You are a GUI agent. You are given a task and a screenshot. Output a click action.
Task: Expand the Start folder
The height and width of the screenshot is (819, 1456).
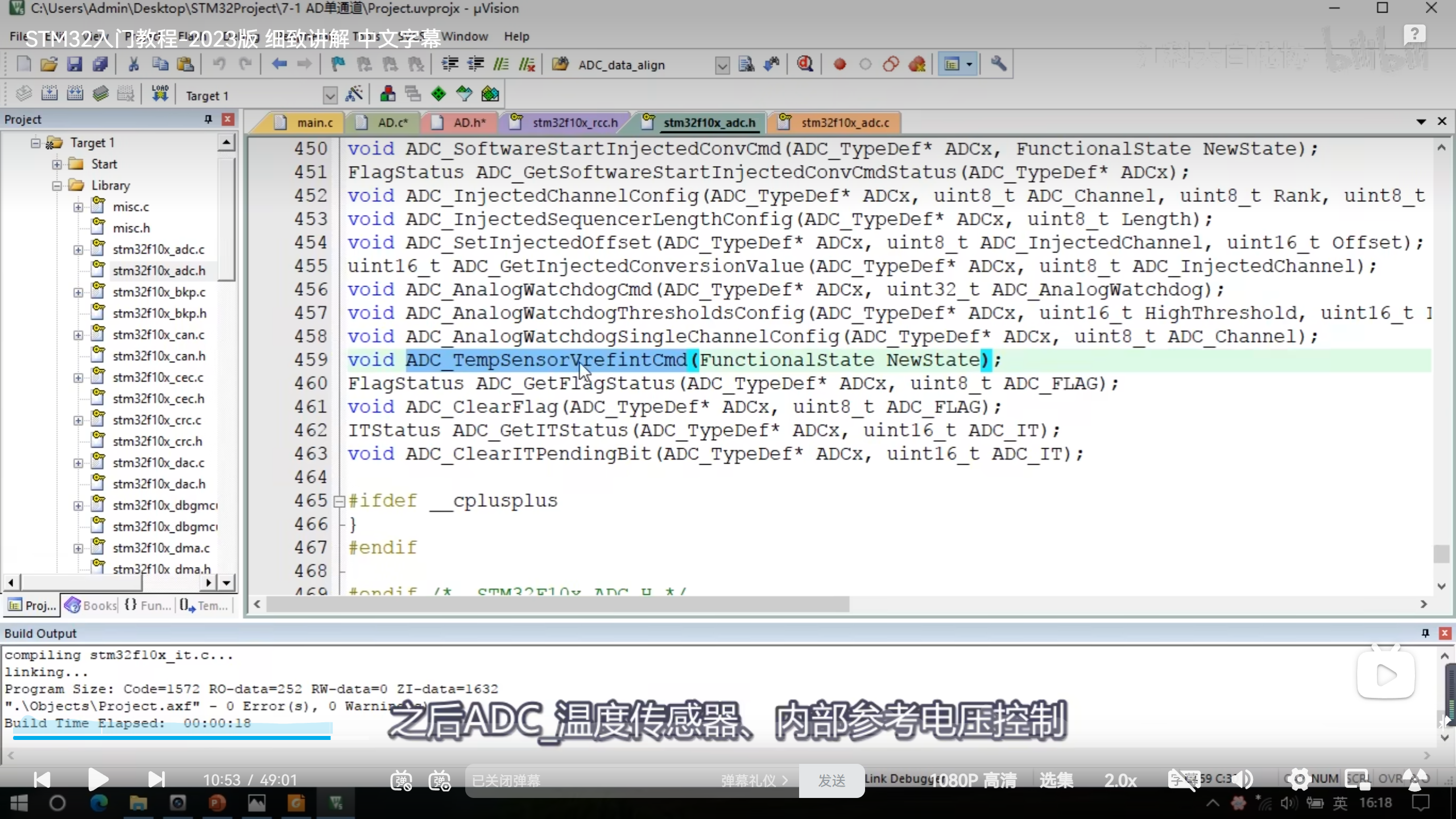57,164
